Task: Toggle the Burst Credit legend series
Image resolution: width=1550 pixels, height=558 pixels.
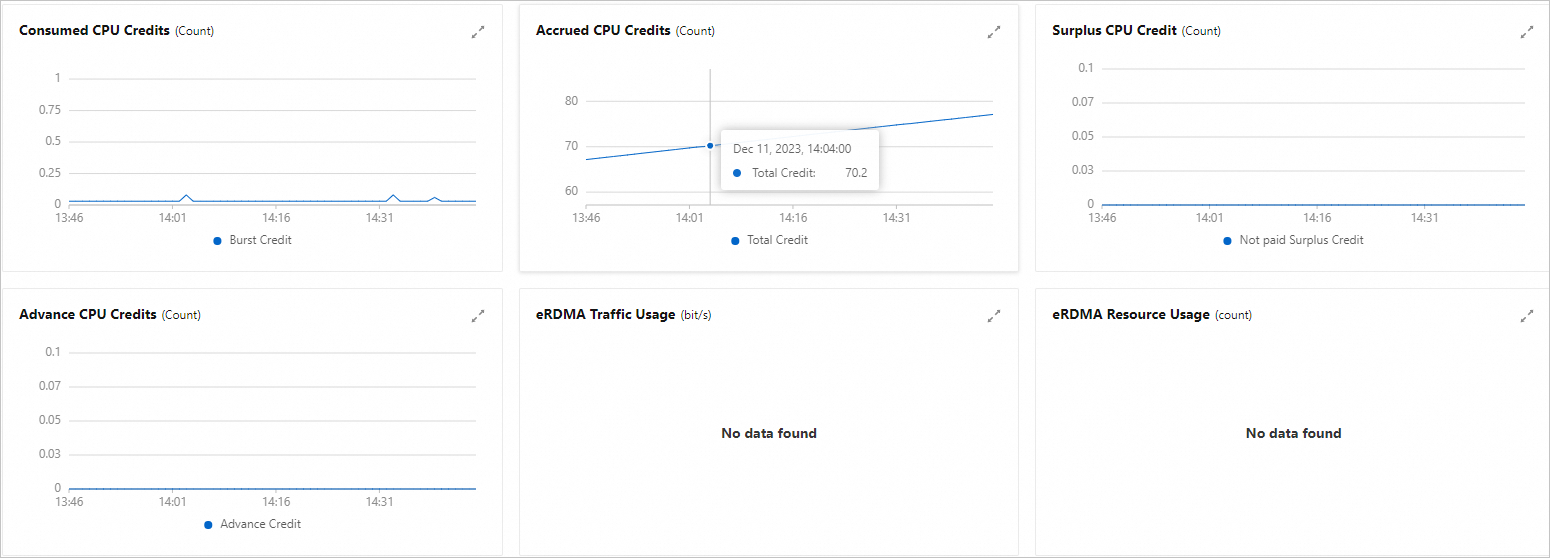Action: point(253,240)
